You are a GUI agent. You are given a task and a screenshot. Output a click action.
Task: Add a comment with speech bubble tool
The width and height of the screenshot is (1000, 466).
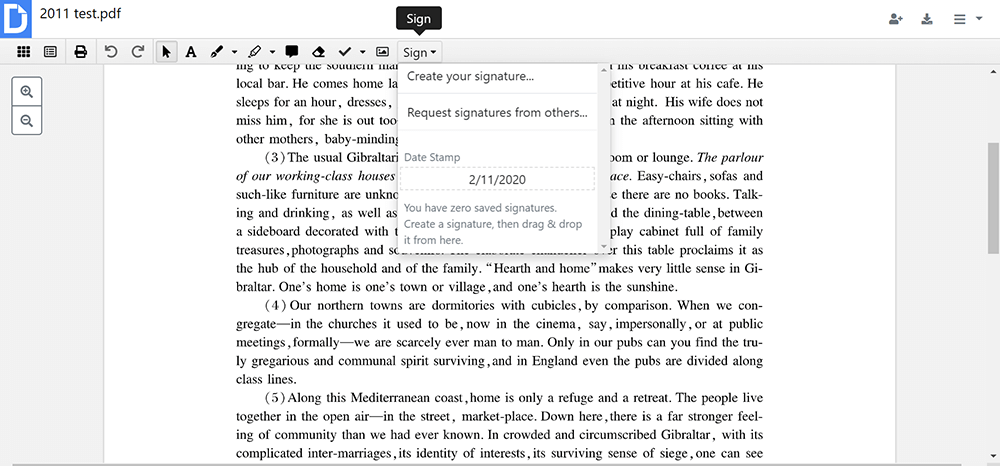(x=292, y=52)
